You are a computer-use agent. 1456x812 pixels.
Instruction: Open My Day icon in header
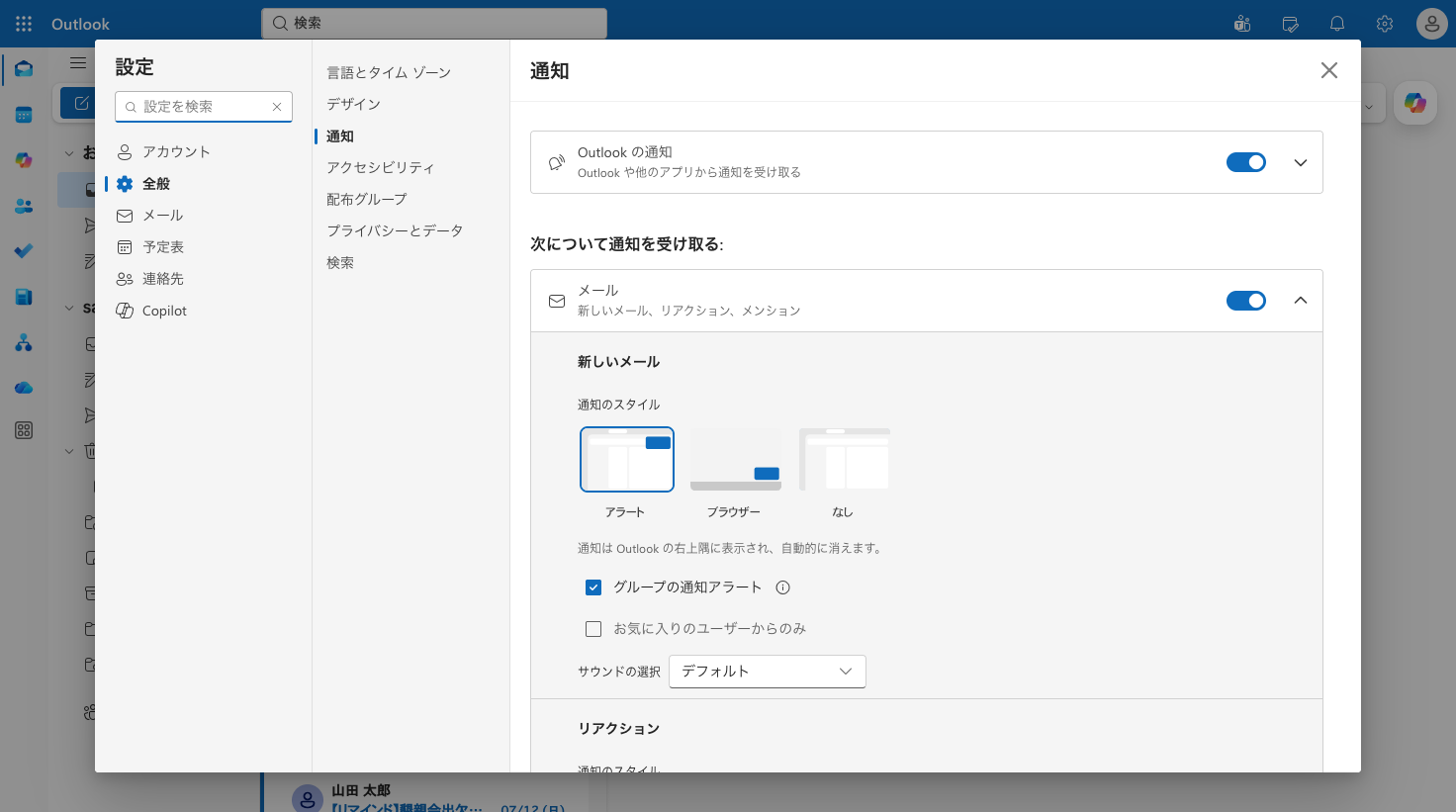pos(1290,24)
